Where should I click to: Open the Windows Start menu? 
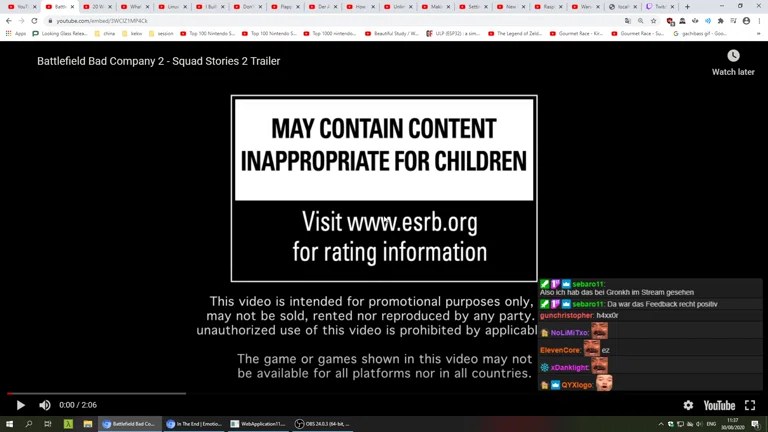point(9,424)
